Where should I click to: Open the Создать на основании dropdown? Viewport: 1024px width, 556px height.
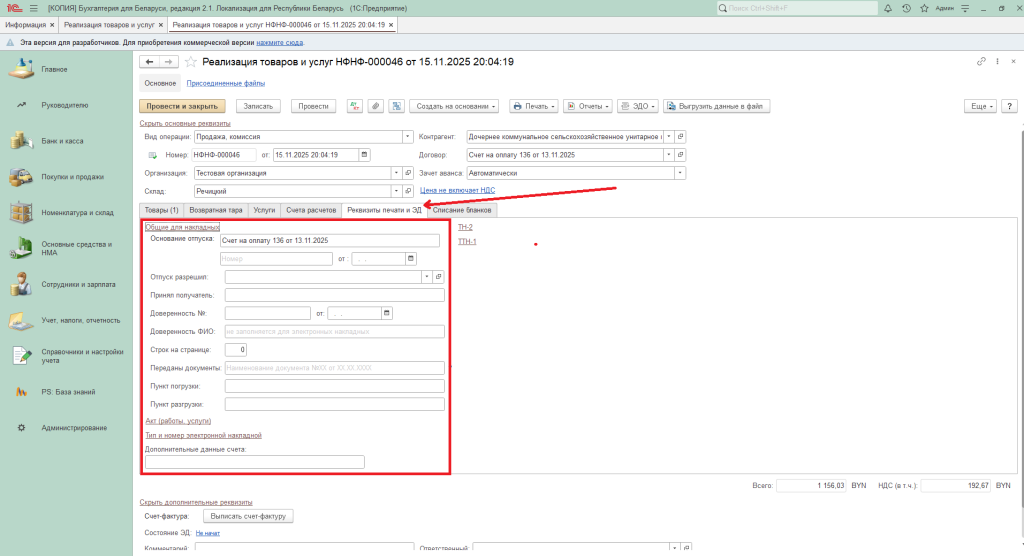pyautogui.click(x=455, y=106)
